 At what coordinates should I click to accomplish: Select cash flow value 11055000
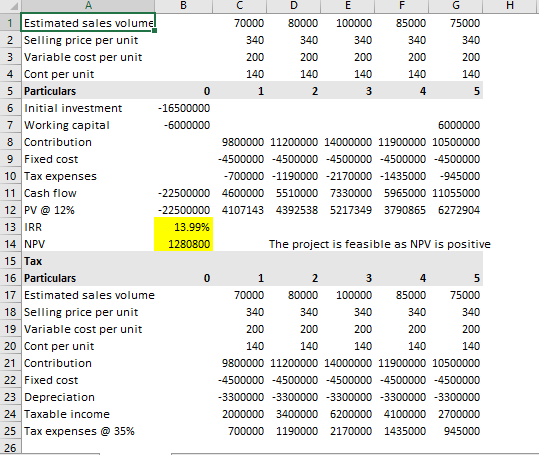pos(455,193)
